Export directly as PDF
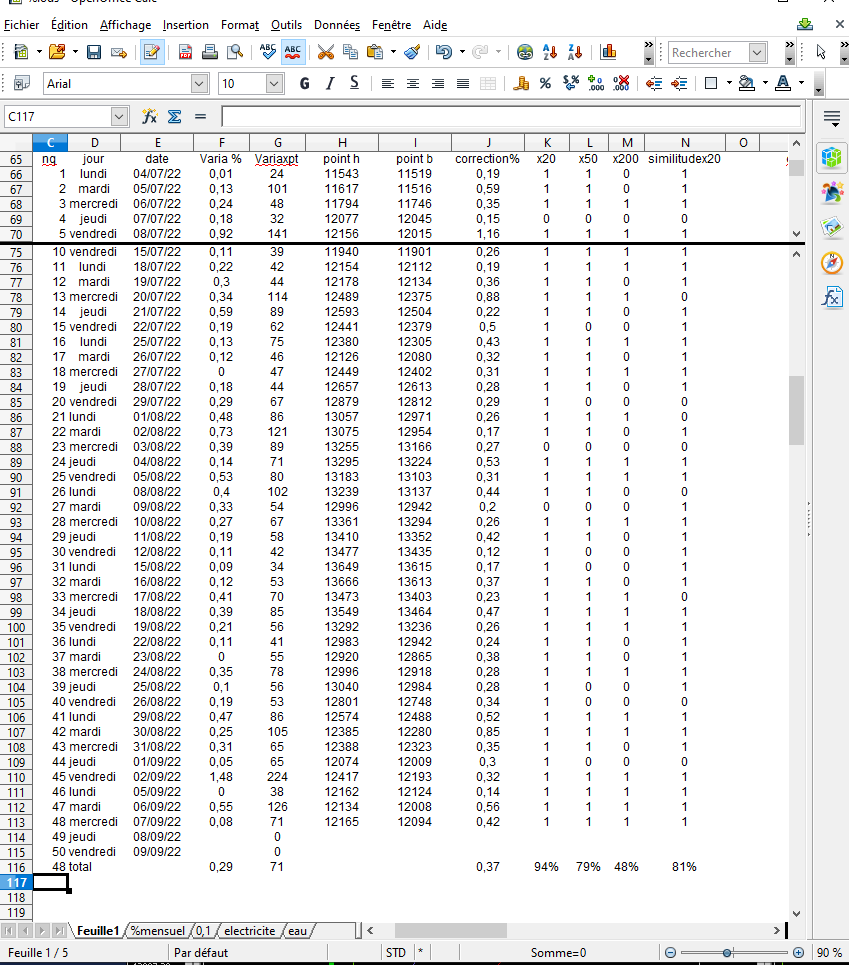Screen dimensions: 849x965 point(186,52)
